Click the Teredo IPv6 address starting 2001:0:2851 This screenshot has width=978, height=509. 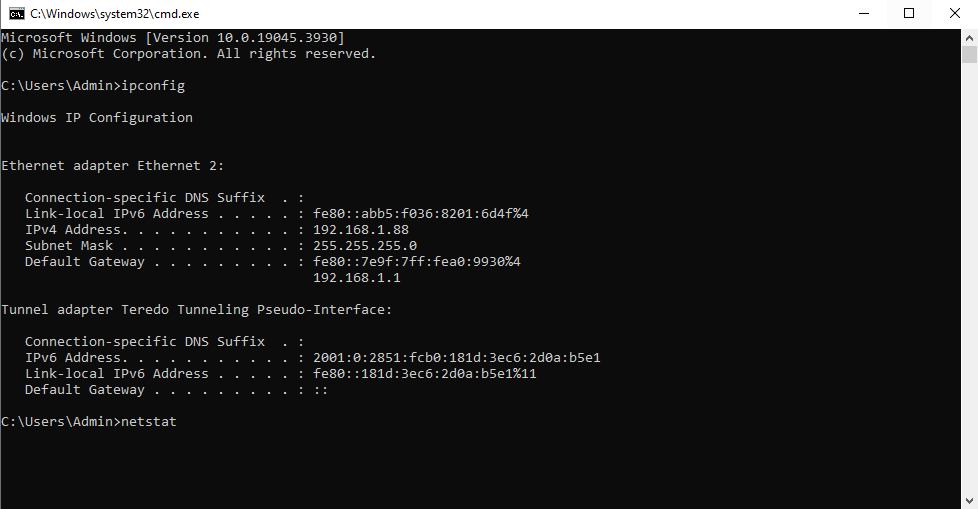tap(456, 358)
